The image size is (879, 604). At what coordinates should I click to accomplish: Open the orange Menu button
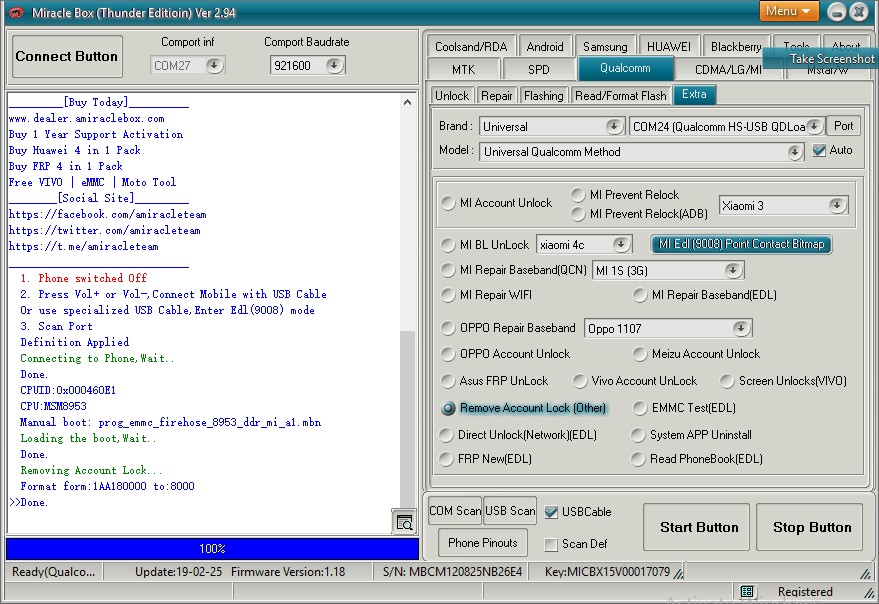click(x=789, y=11)
